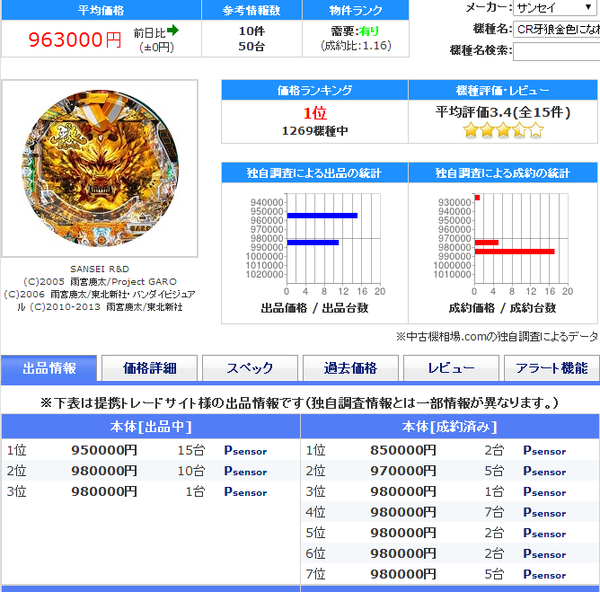Open Psensor link in 成約済み 6位 row
The width and height of the screenshot is (600, 592).
tap(545, 554)
